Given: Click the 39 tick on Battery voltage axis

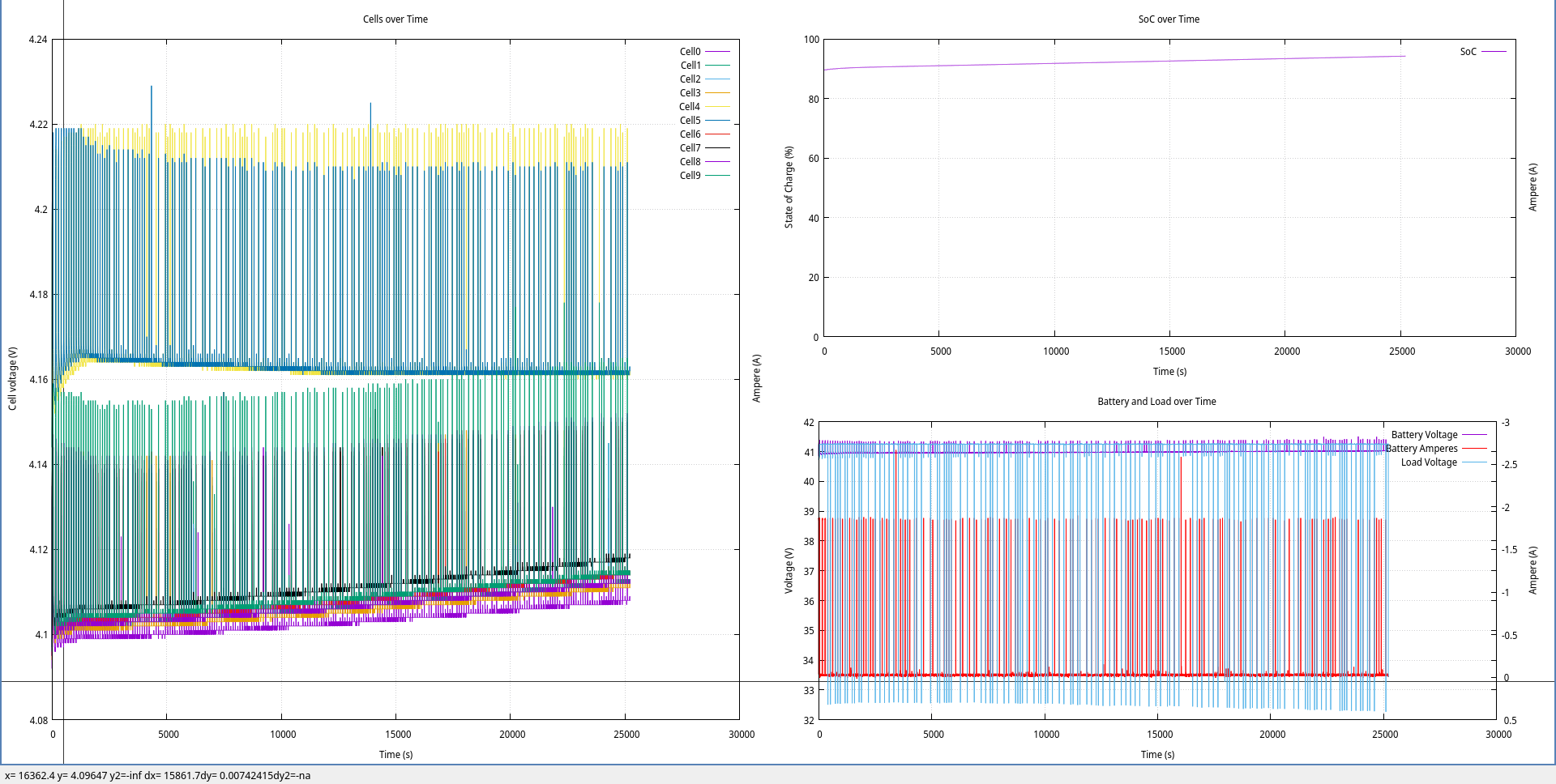Looking at the screenshot, I should coord(809,512).
